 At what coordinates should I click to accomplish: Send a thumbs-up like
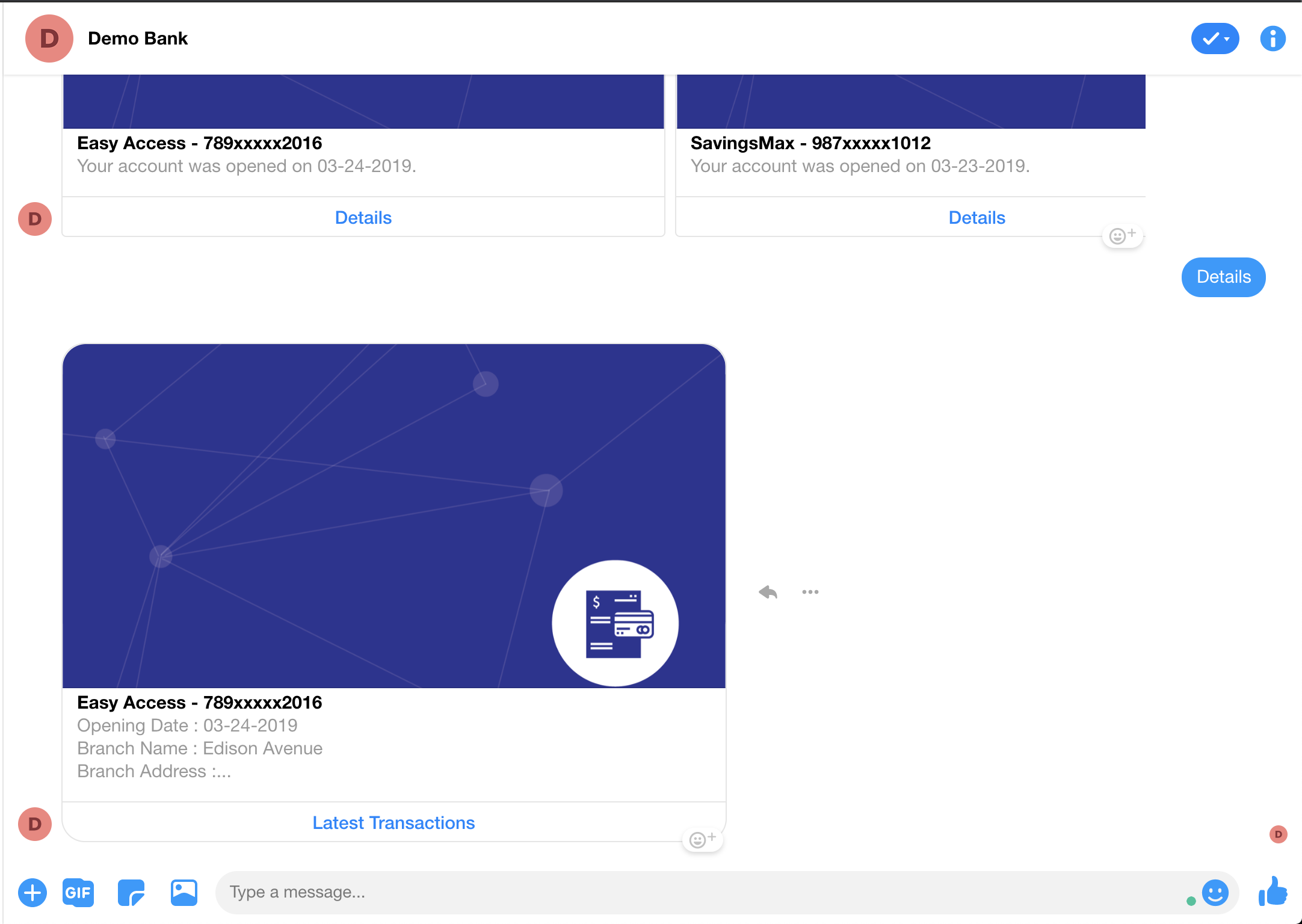1273,892
